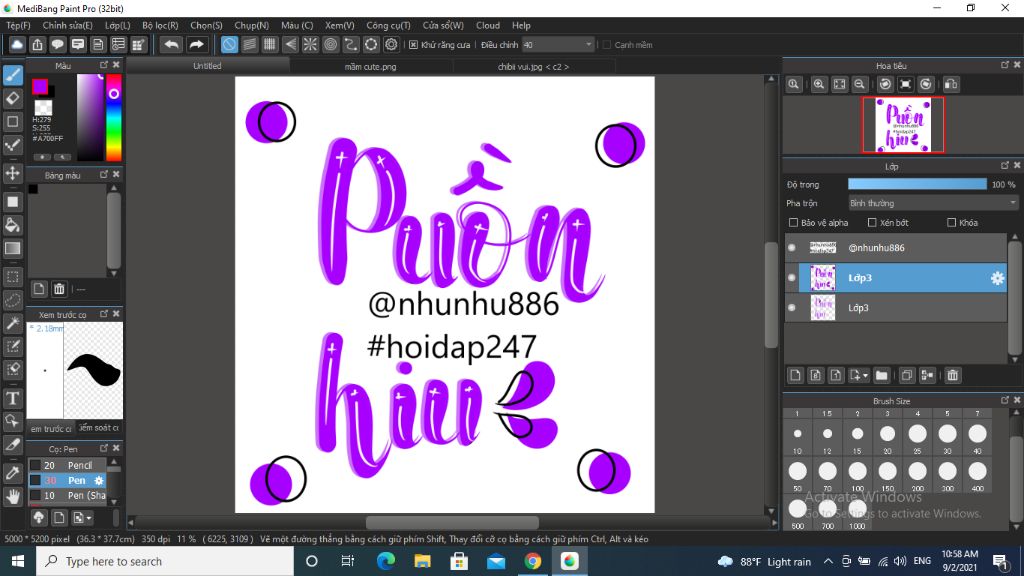
Task: Enable the radial snap guide icon
Action: point(310,44)
